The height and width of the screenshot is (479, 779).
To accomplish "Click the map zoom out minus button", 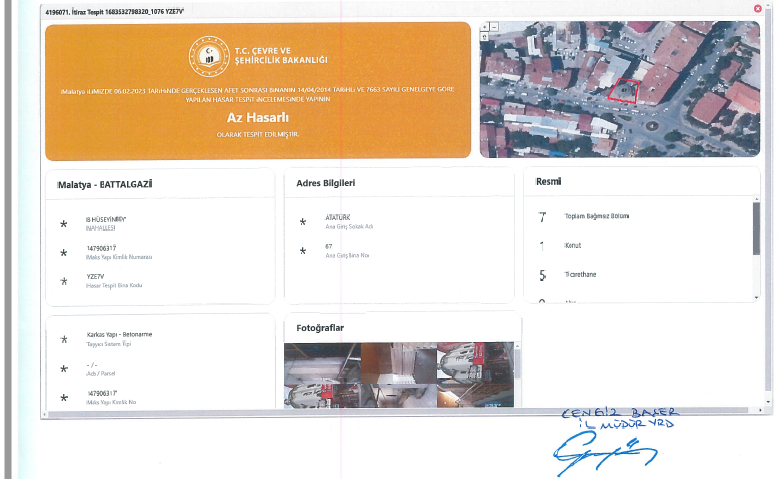I will point(493,27).
